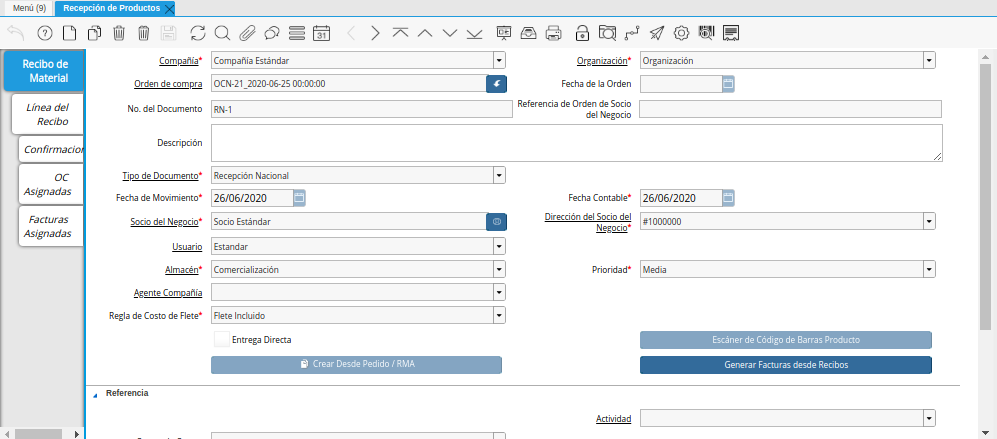
Task: Open the Regla de Costo de Flete dropdown
Action: coord(499,315)
